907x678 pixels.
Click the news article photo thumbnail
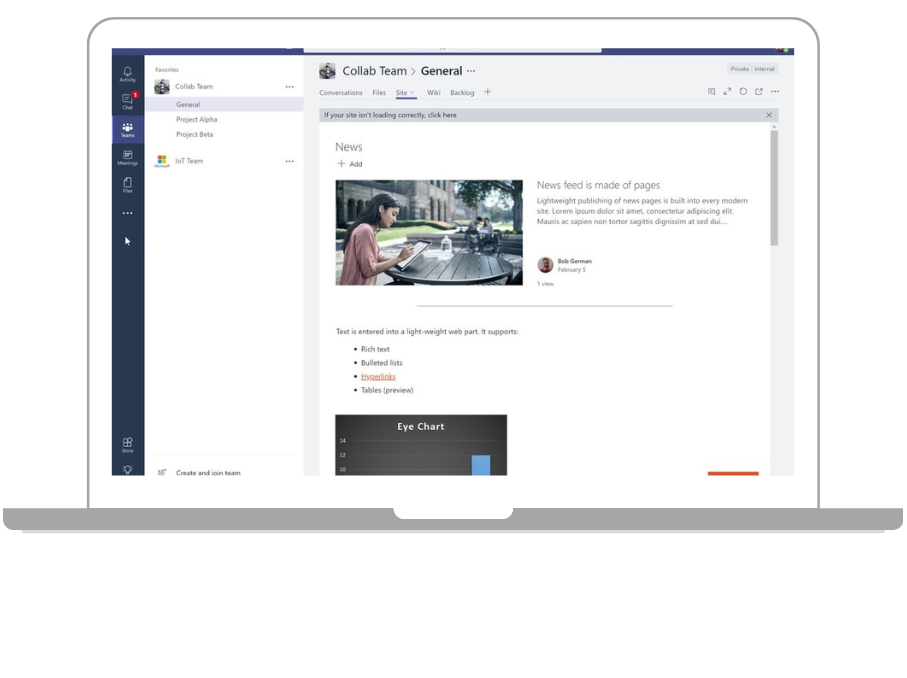click(x=428, y=231)
